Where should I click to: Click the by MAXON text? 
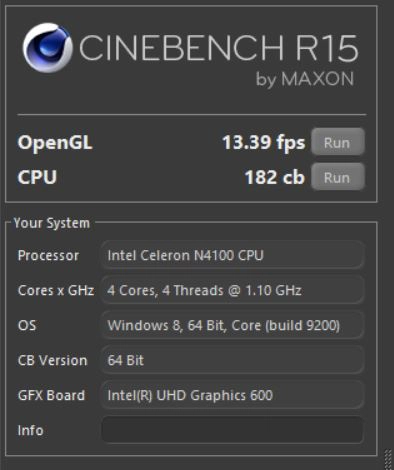pos(305,80)
